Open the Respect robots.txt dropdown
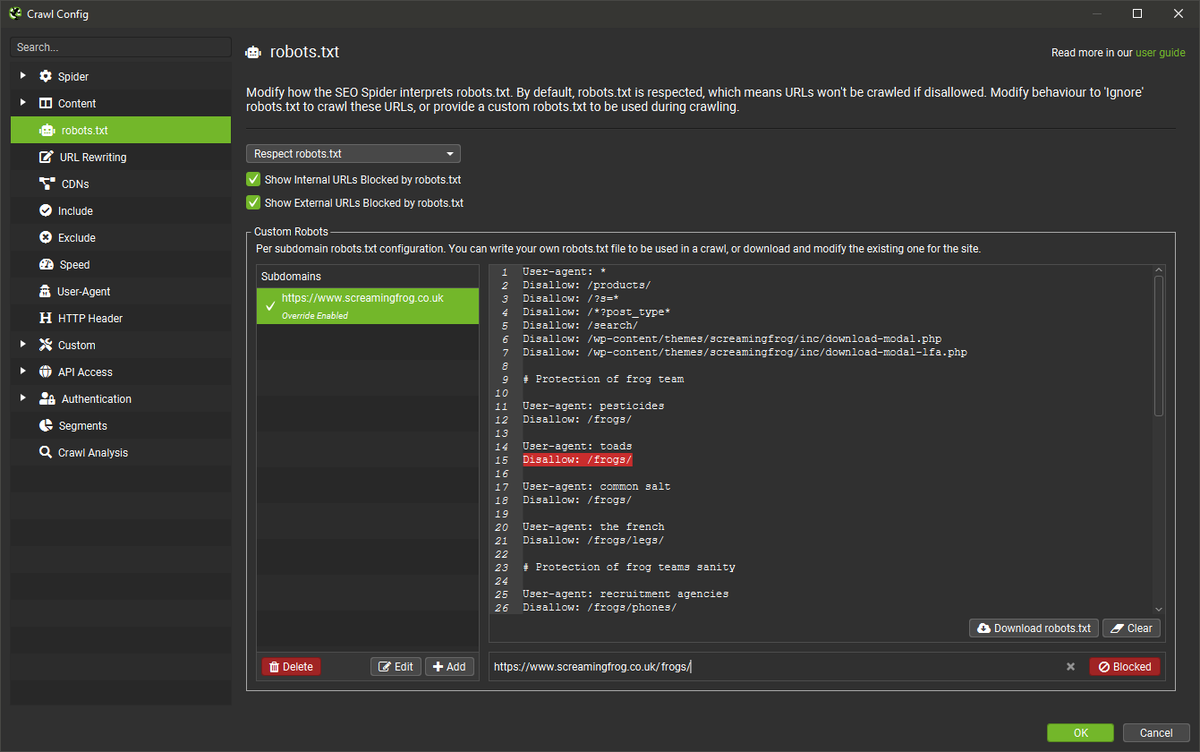This screenshot has height=752, width=1200. 353,154
